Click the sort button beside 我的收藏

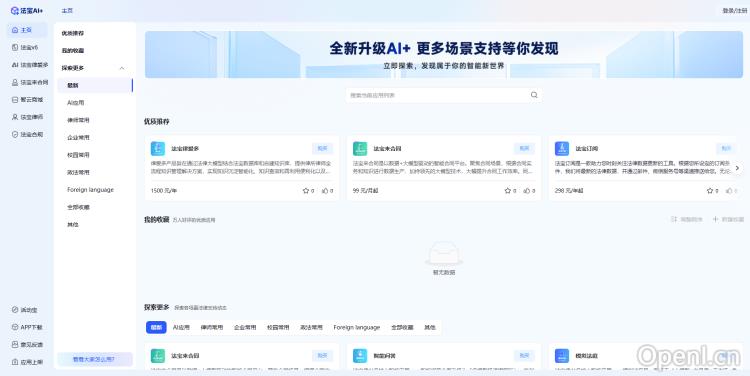(x=687, y=219)
